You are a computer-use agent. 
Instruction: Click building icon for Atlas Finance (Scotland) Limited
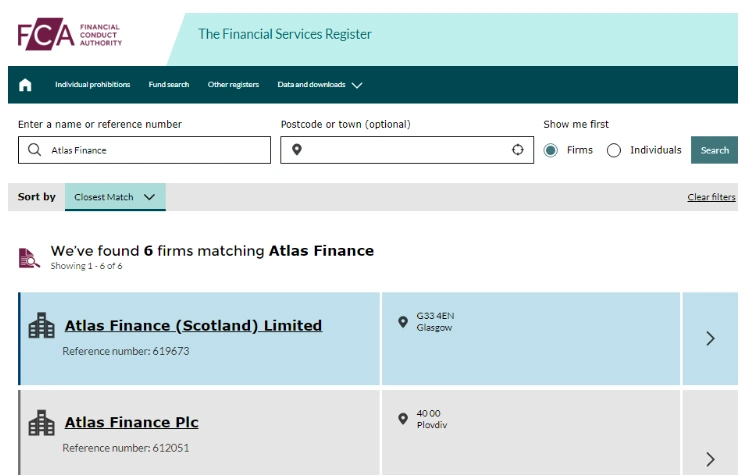click(42, 326)
